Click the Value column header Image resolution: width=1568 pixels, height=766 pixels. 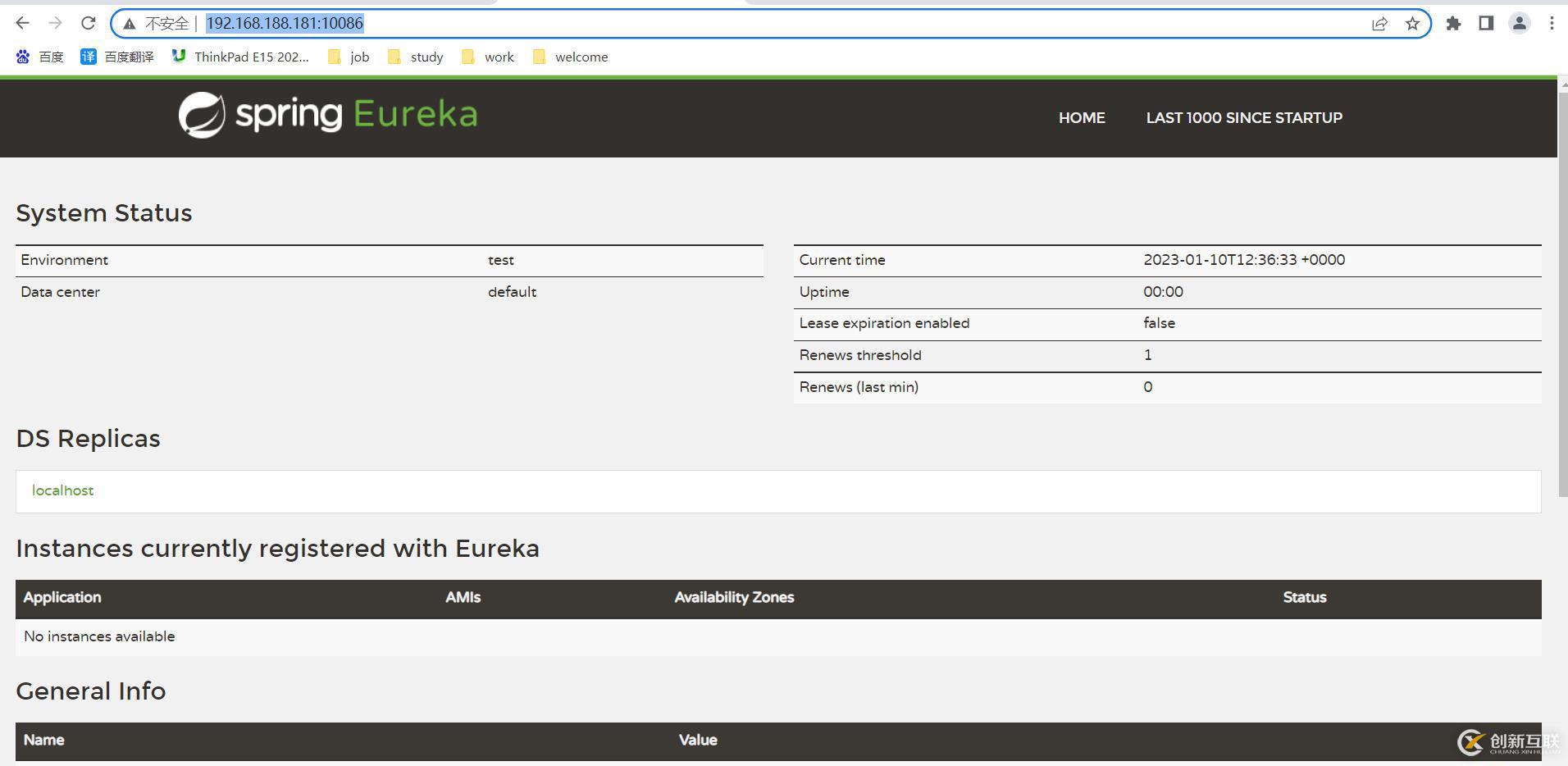click(x=698, y=740)
